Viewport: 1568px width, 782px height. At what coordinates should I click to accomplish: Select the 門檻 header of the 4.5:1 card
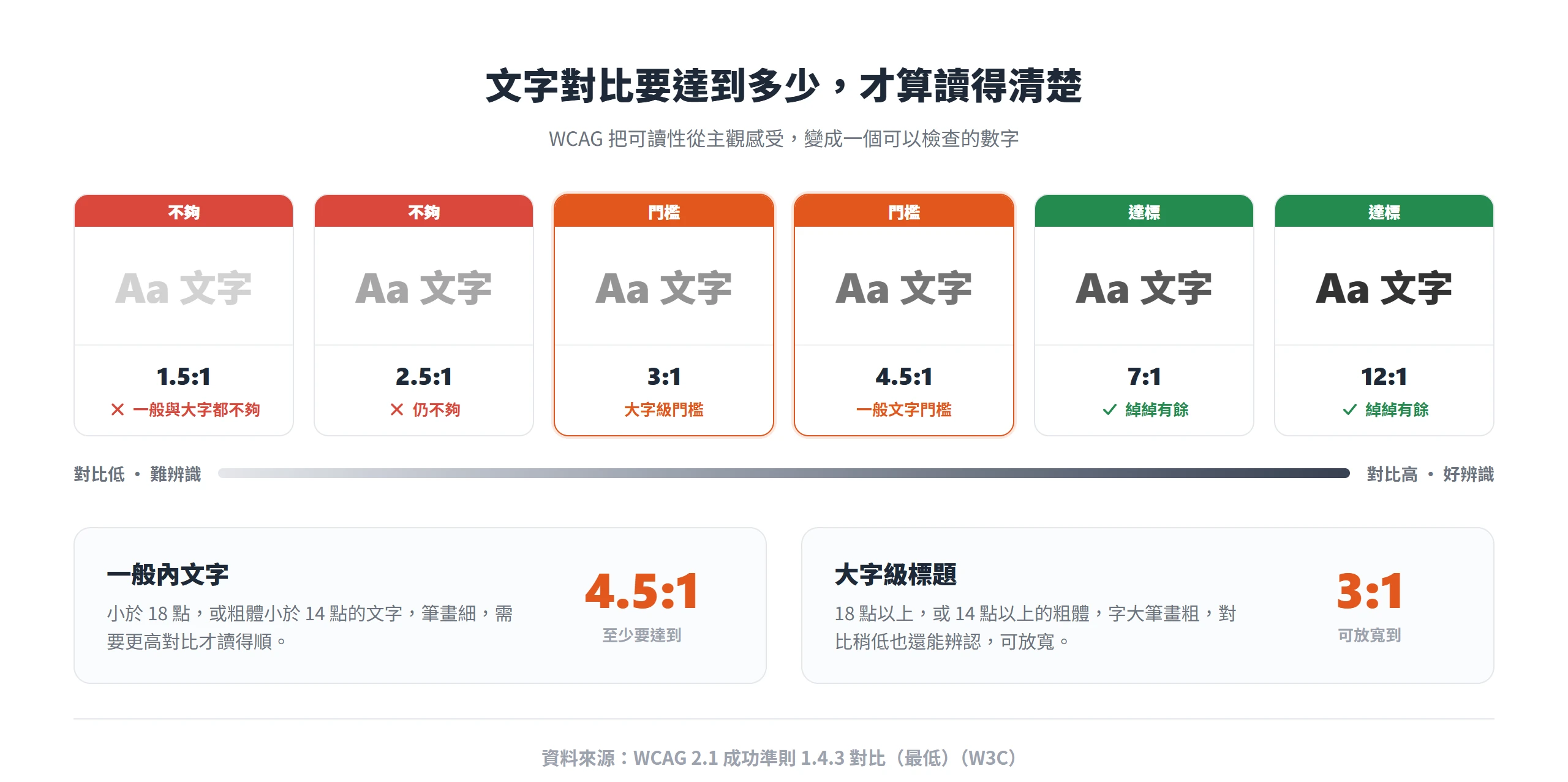pyautogui.click(x=904, y=211)
